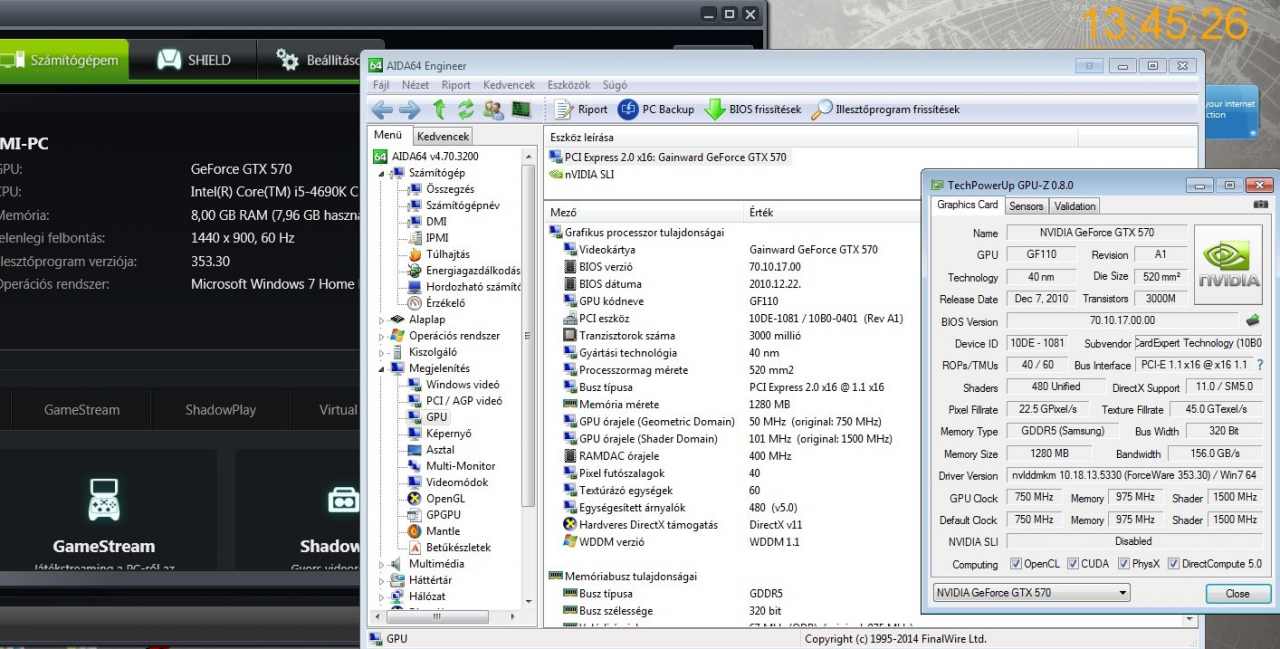Collapse the Megjelenítés tree node
The width and height of the screenshot is (1280, 649).
(381, 369)
